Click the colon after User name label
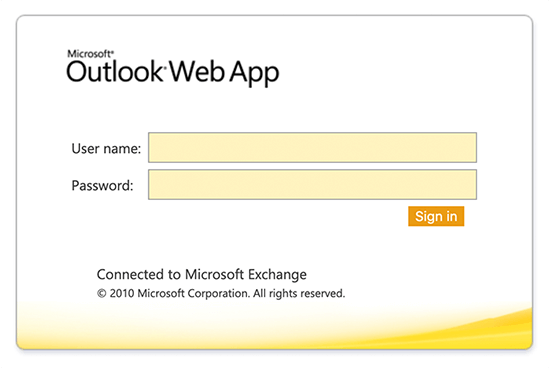This screenshot has height=368, width=550. [x=139, y=150]
